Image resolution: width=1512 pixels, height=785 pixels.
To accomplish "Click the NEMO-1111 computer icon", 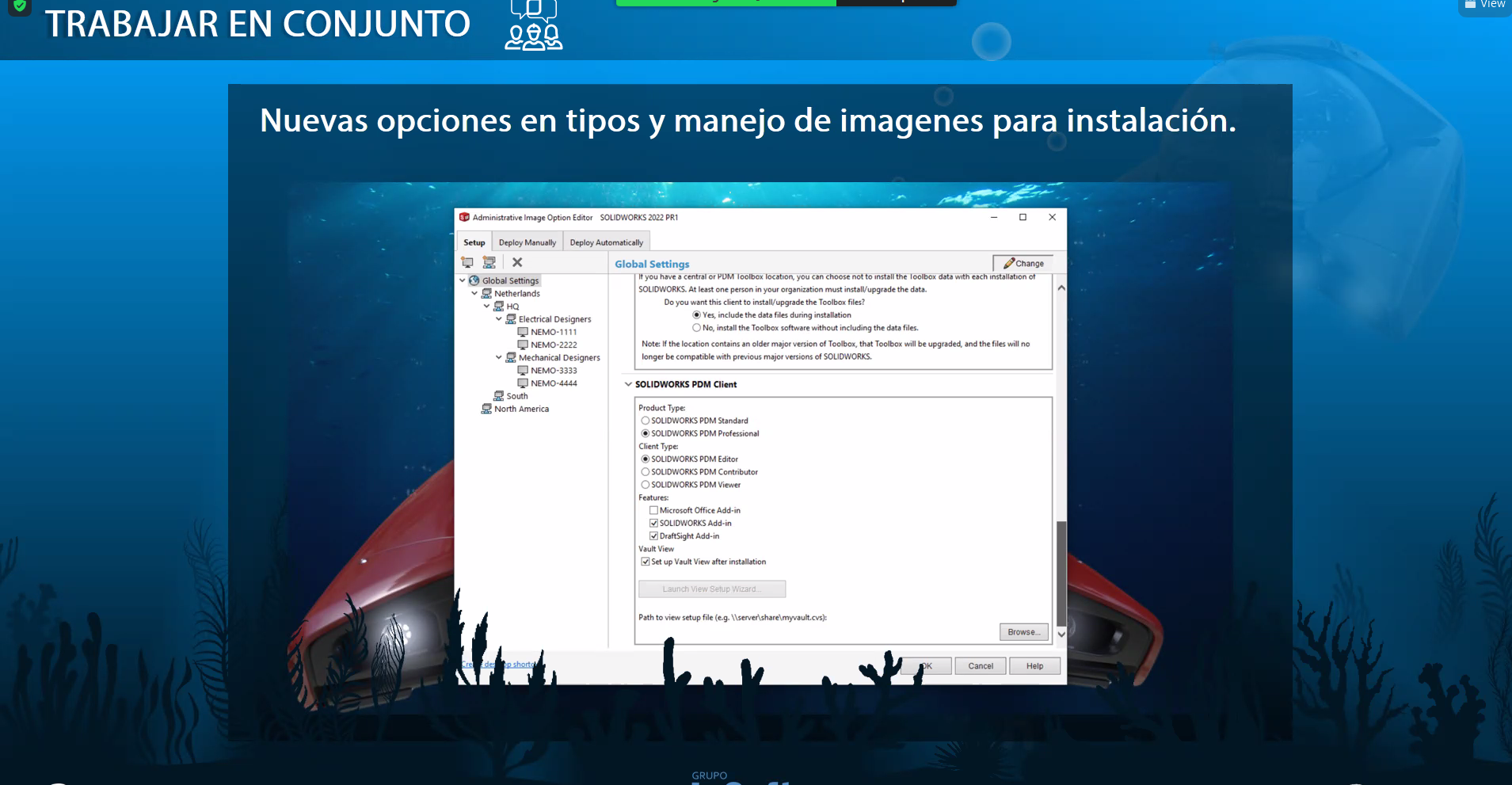I will click(523, 332).
